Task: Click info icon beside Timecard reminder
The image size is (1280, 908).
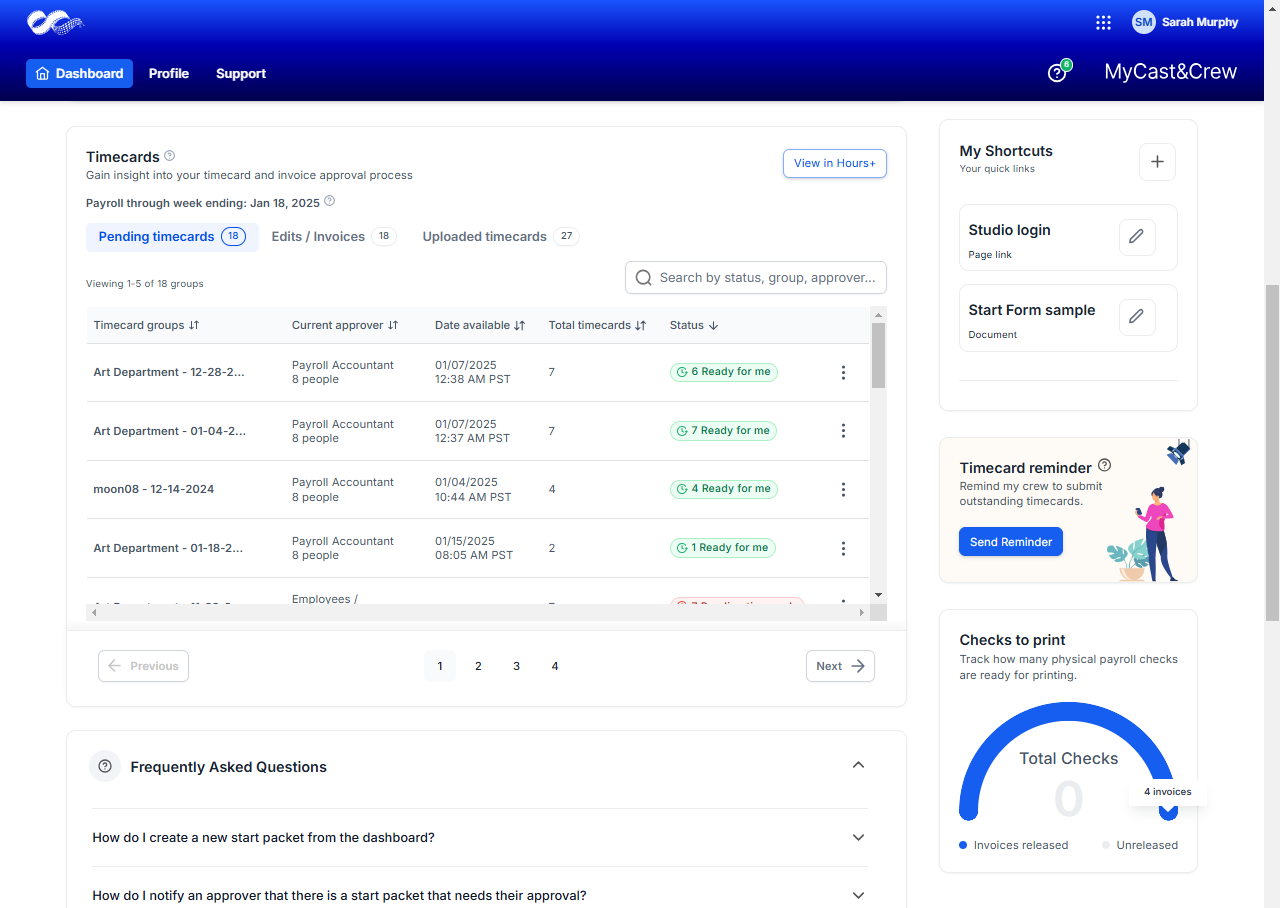Action: click(1104, 465)
